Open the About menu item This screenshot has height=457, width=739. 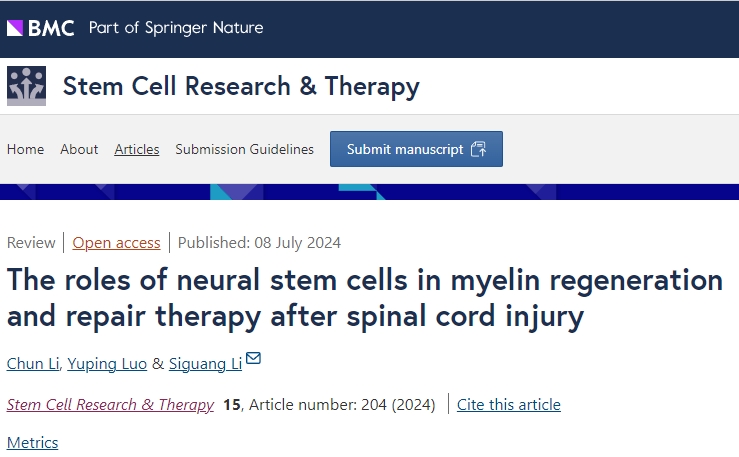(x=79, y=149)
